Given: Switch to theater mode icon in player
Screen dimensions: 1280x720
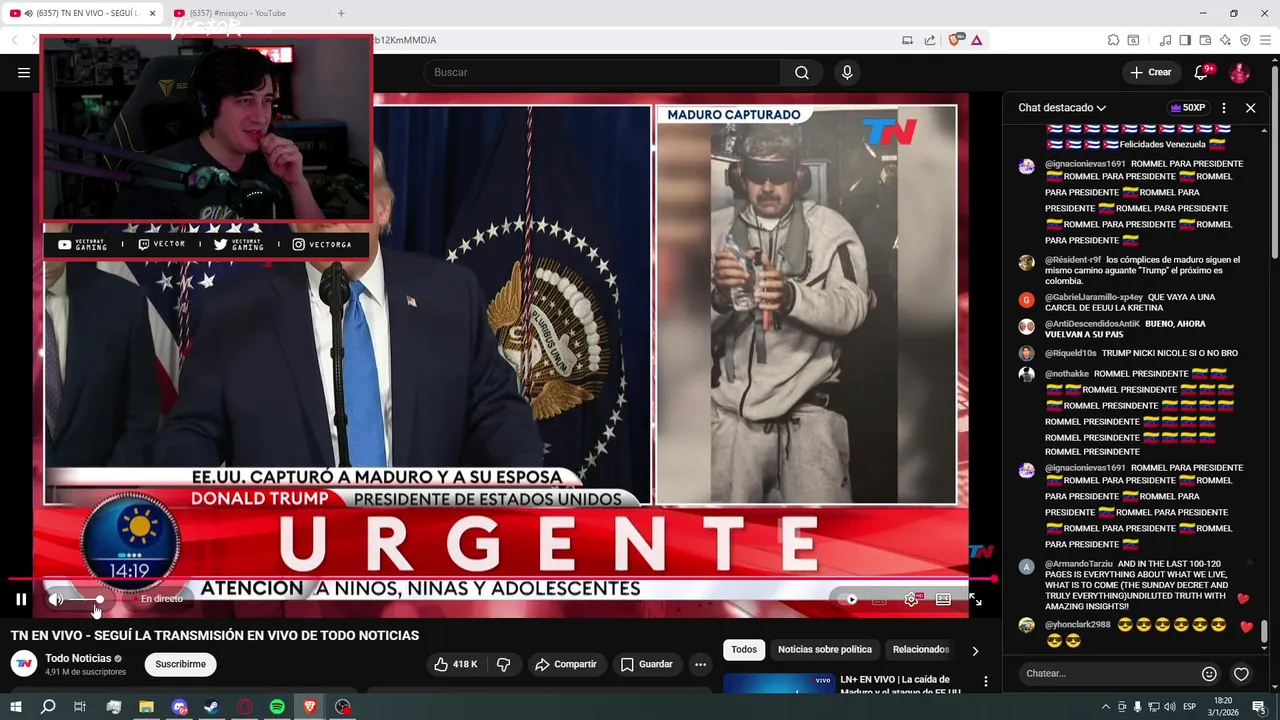Looking at the screenshot, I should tap(943, 599).
